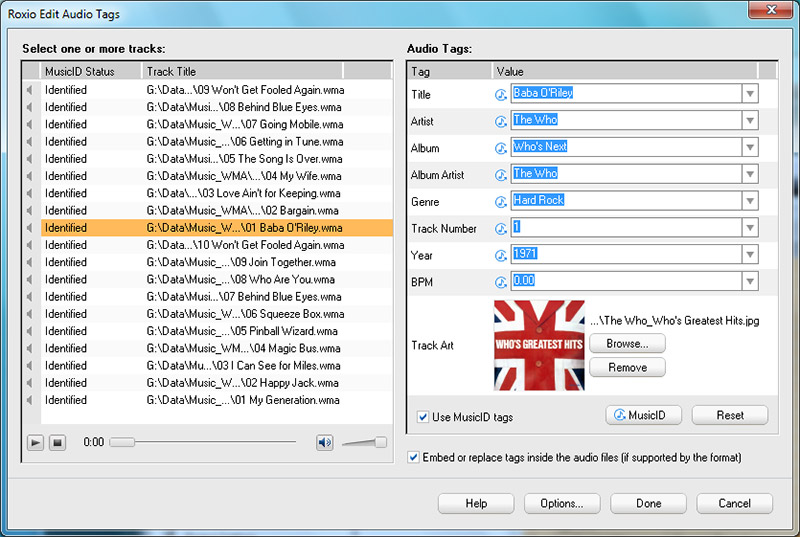This screenshot has height=537, width=800.
Task: Remove the current track art
Action: [x=627, y=367]
